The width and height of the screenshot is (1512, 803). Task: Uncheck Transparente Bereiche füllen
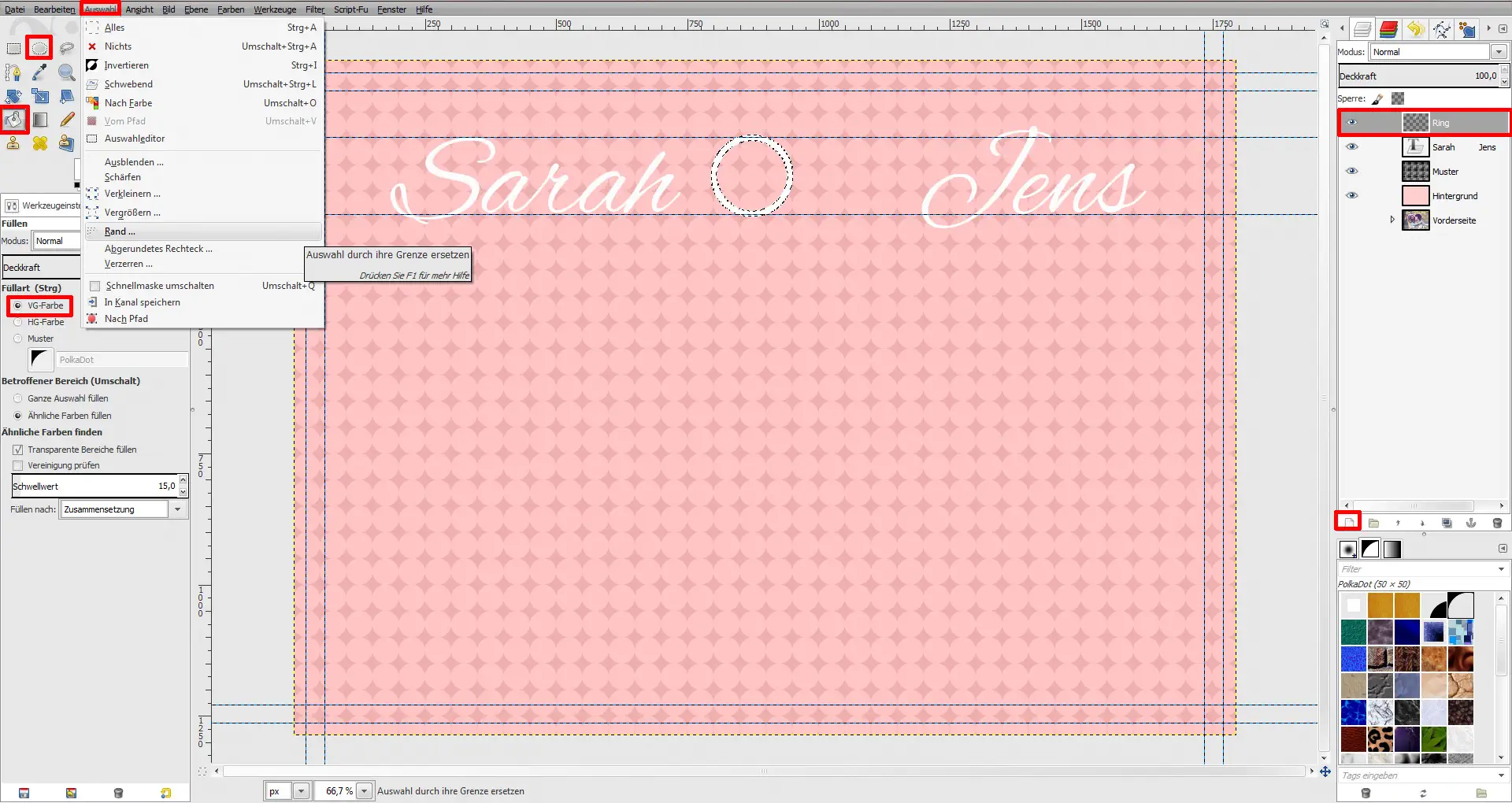(18, 450)
